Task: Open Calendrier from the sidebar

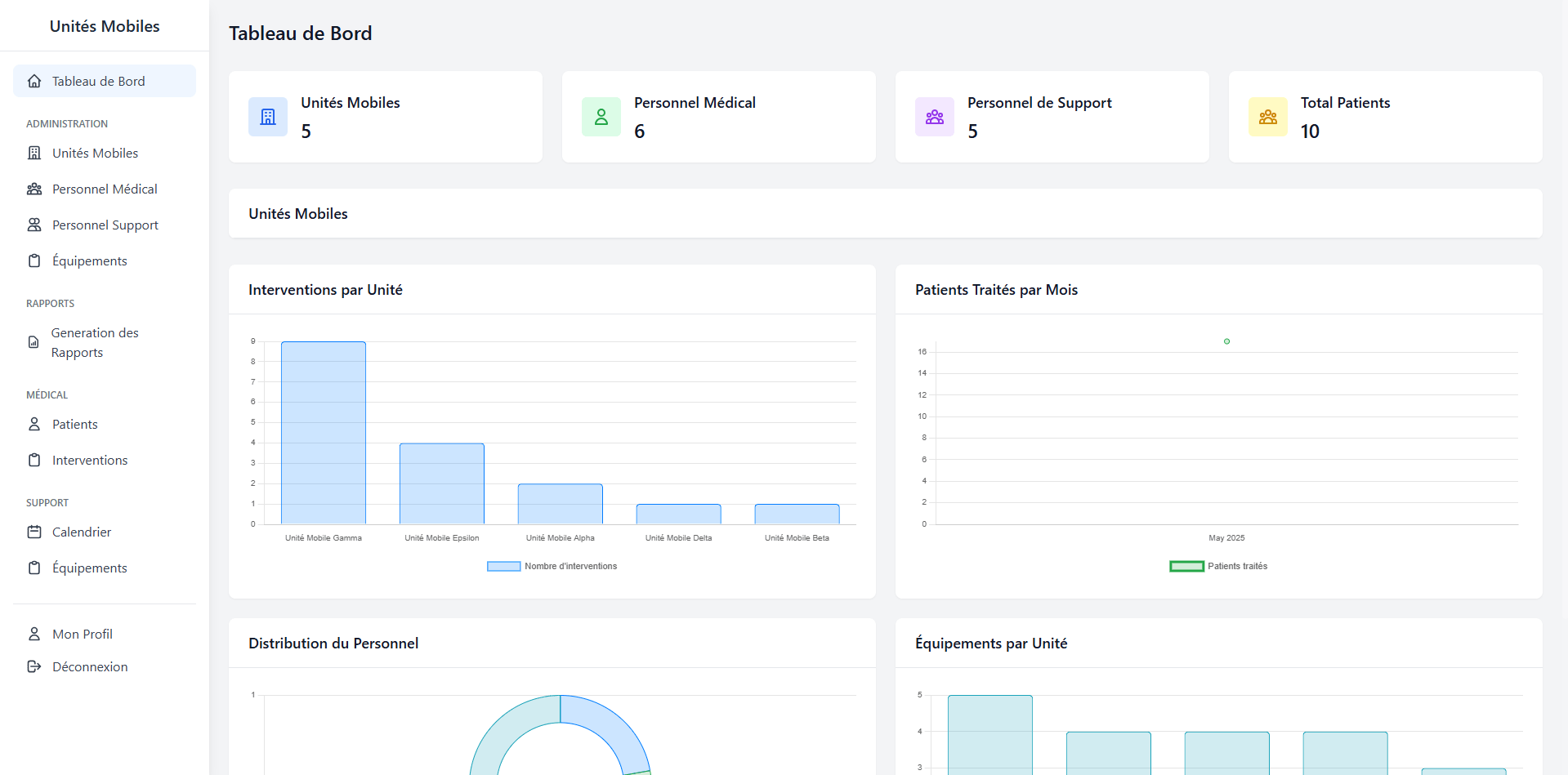Action: 105,532
